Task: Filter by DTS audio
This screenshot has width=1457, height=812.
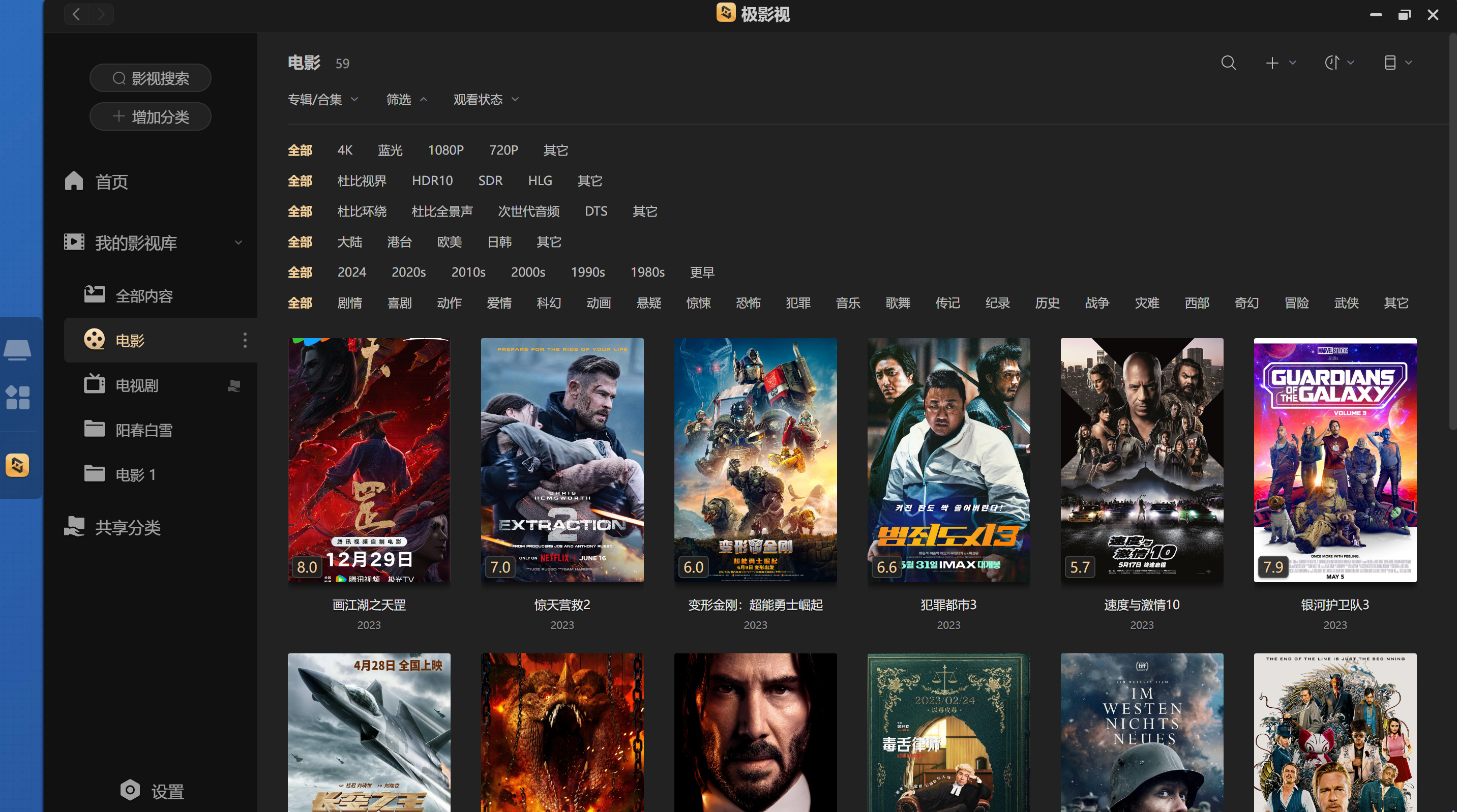Action: [596, 211]
